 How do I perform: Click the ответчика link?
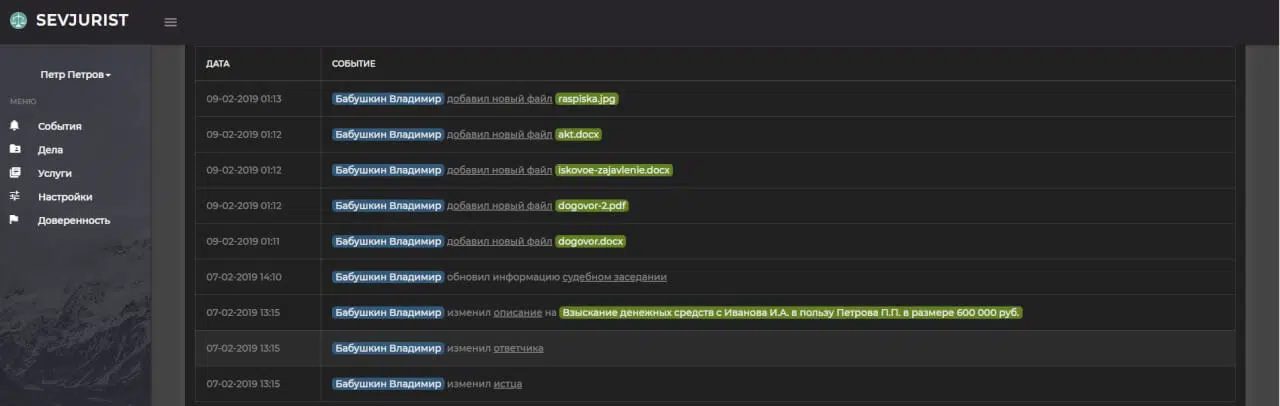(x=518, y=348)
